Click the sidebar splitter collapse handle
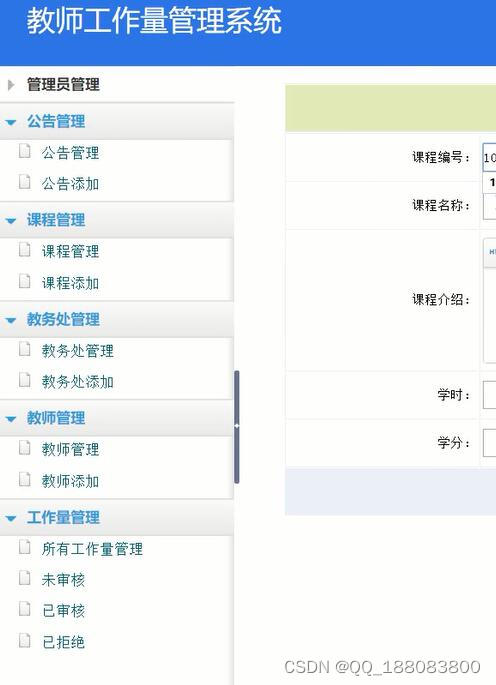The height and width of the screenshot is (685, 496). pos(237,426)
